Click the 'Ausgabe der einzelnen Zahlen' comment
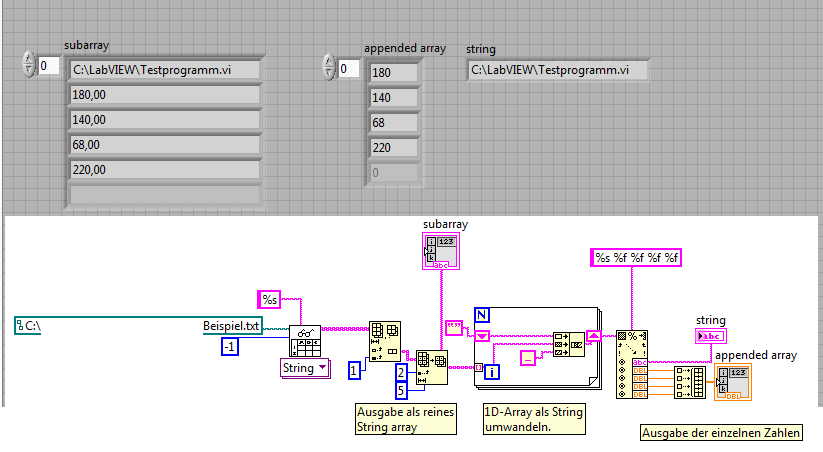This screenshot has height=452, width=823. 721,433
